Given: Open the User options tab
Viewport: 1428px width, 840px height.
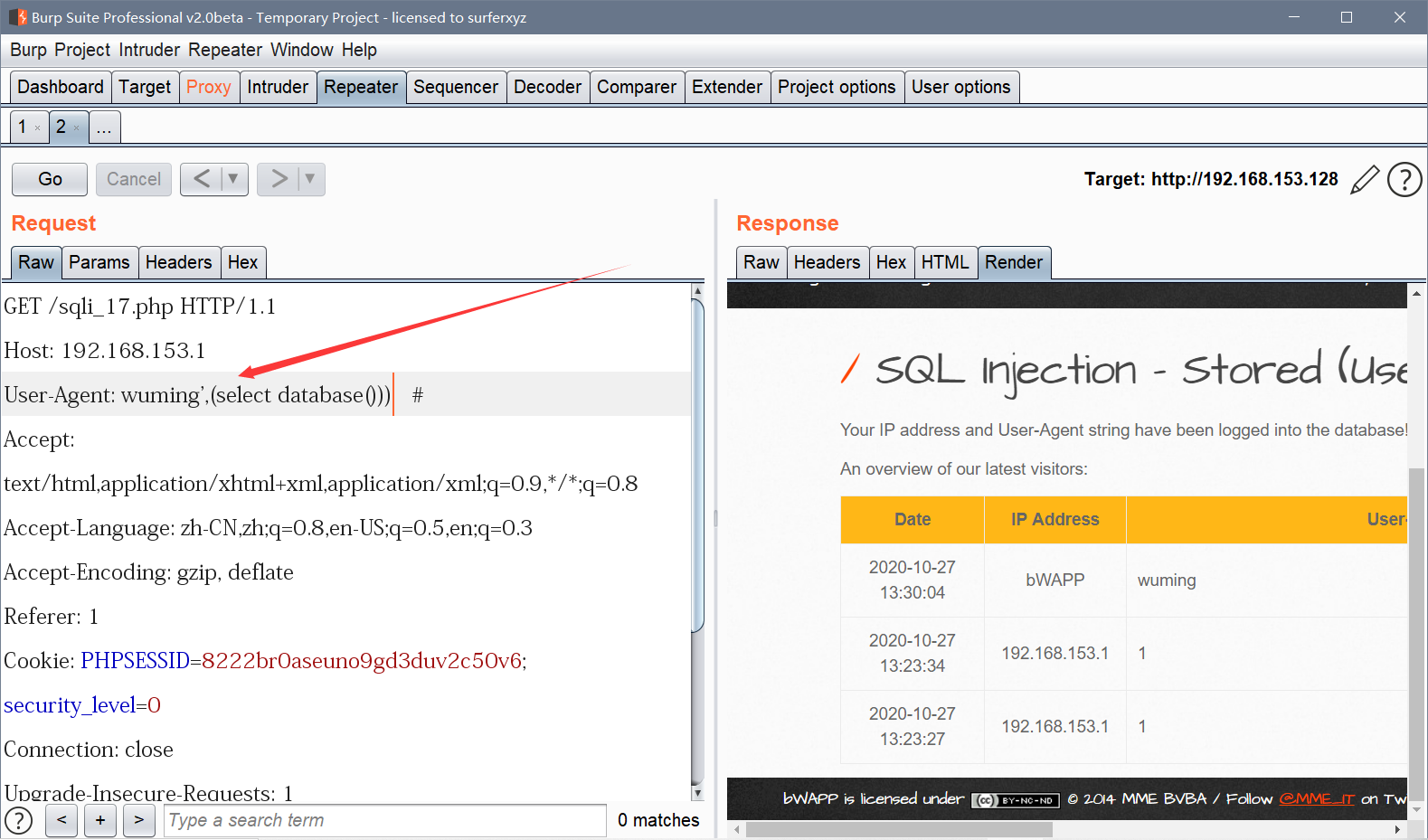Looking at the screenshot, I should click(960, 87).
